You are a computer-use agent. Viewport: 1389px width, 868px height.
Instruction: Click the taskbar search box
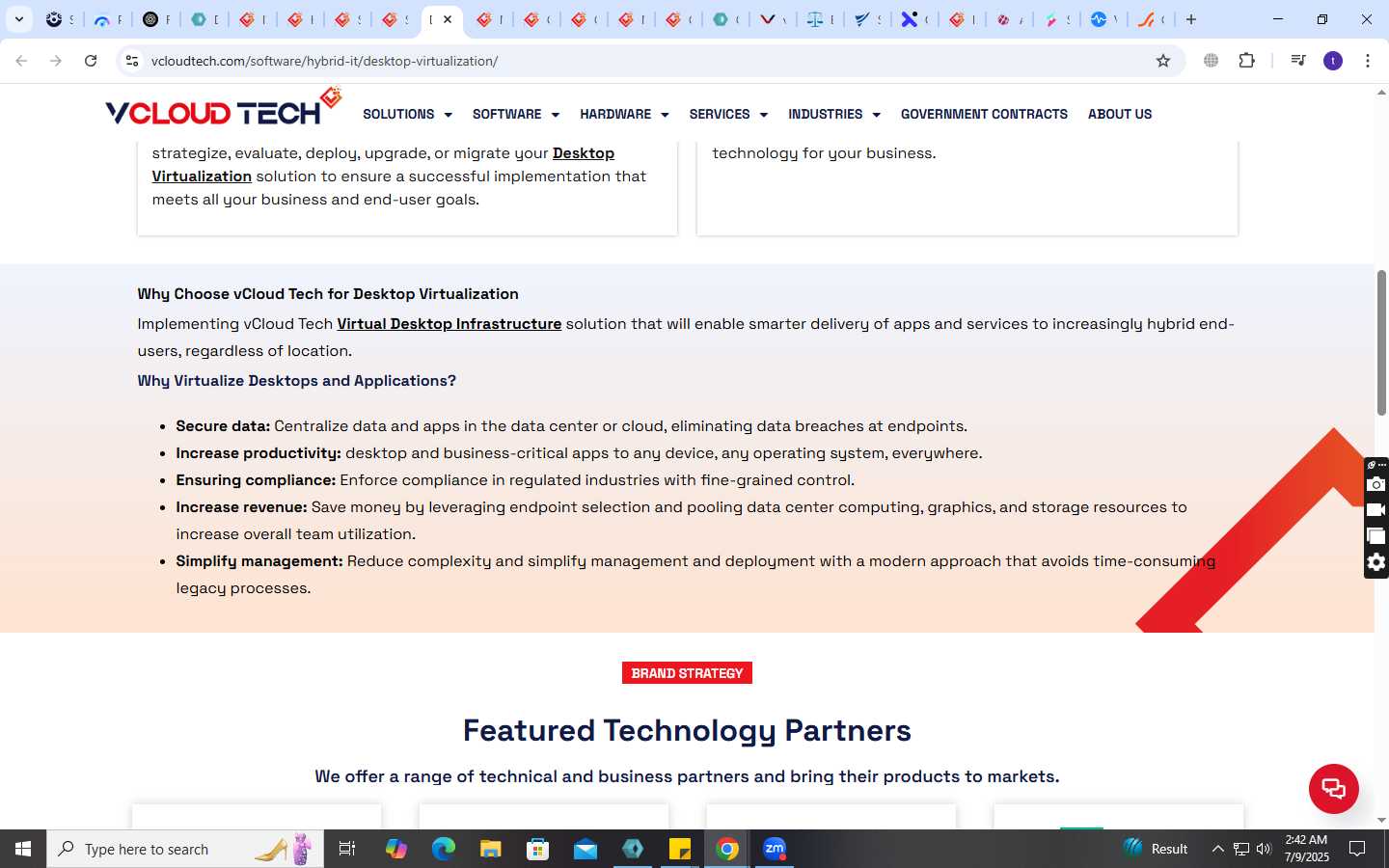click(185, 849)
